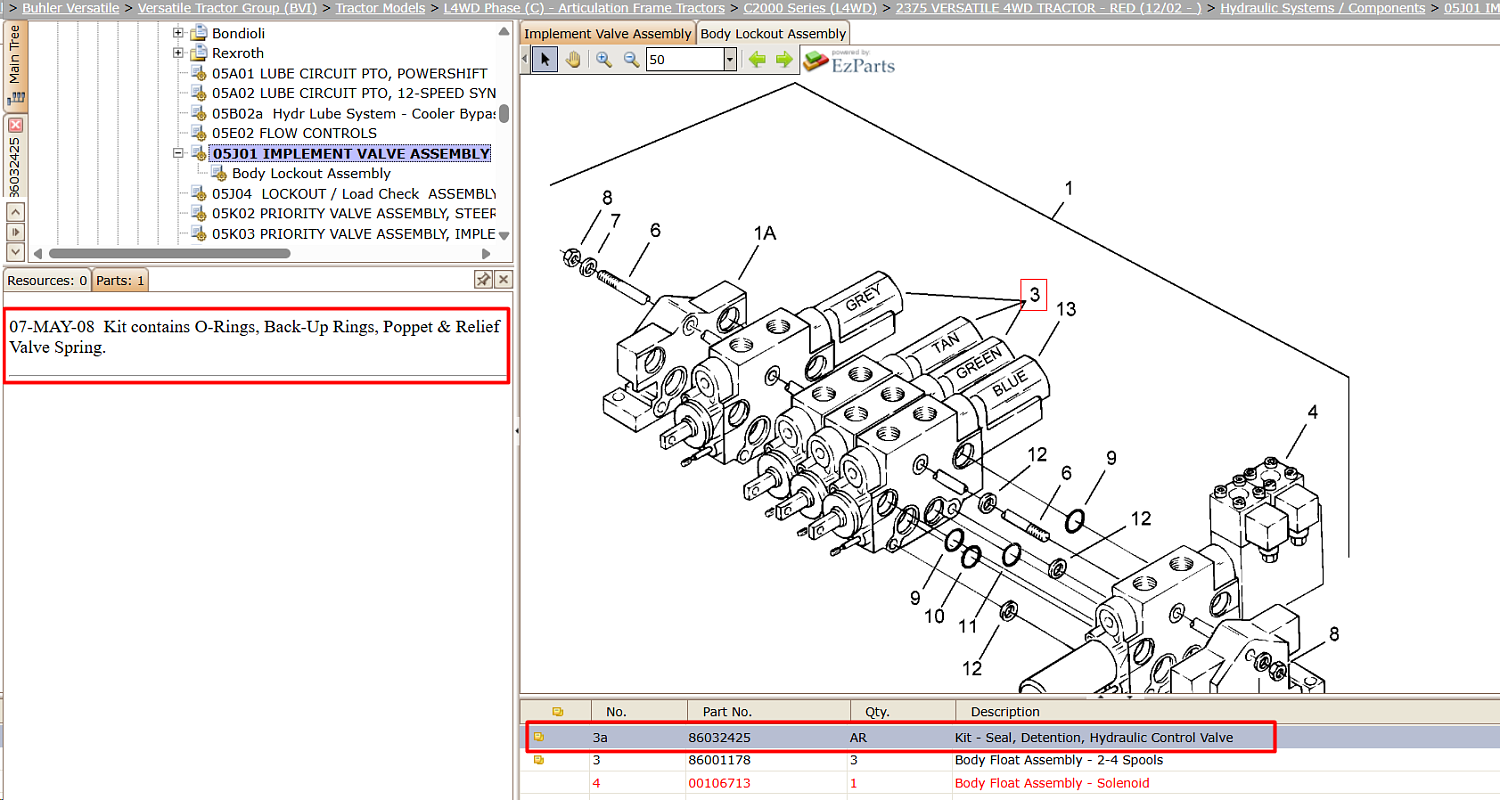Select the 05A01 LUBE CIRCUIT PTO, POWERSHIFT item
This screenshot has width=1500, height=800.
[x=350, y=73]
